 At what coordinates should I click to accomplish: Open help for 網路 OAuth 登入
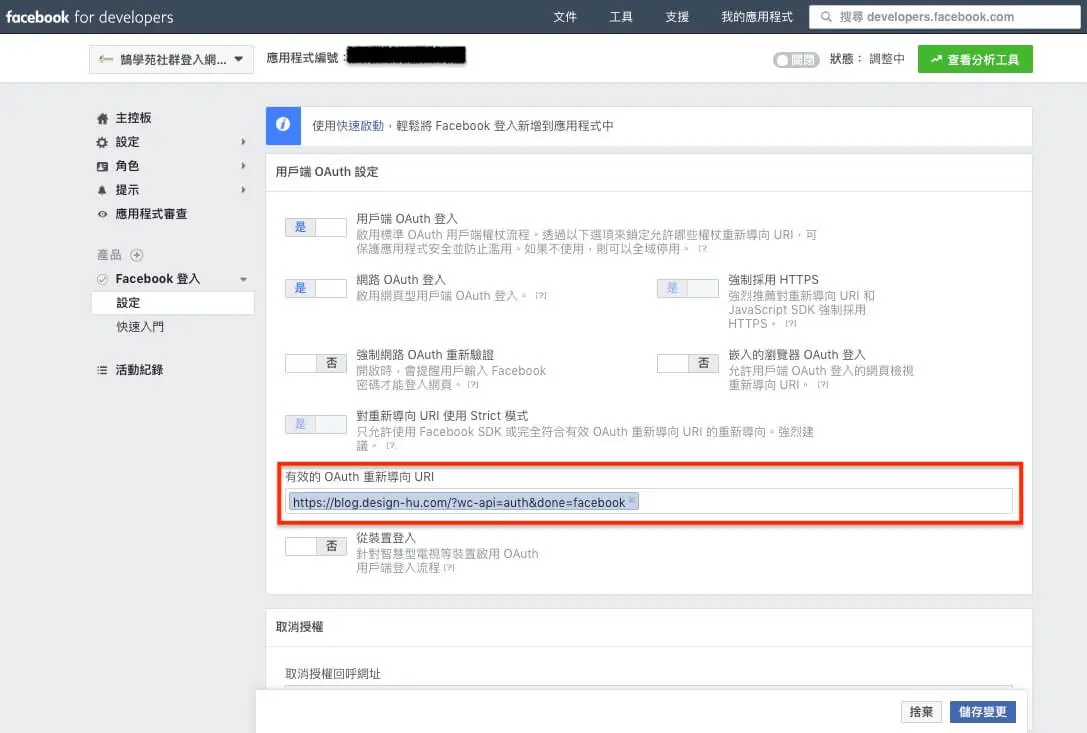(x=541, y=296)
